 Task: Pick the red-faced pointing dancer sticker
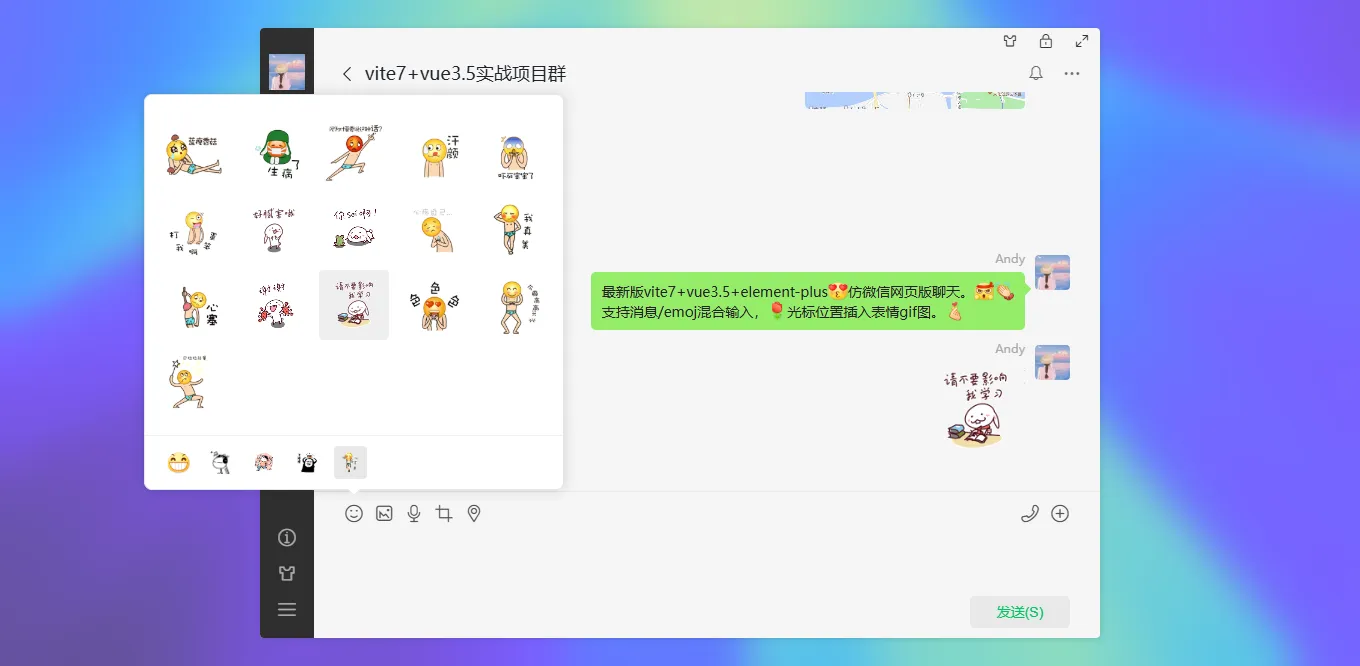coord(354,153)
